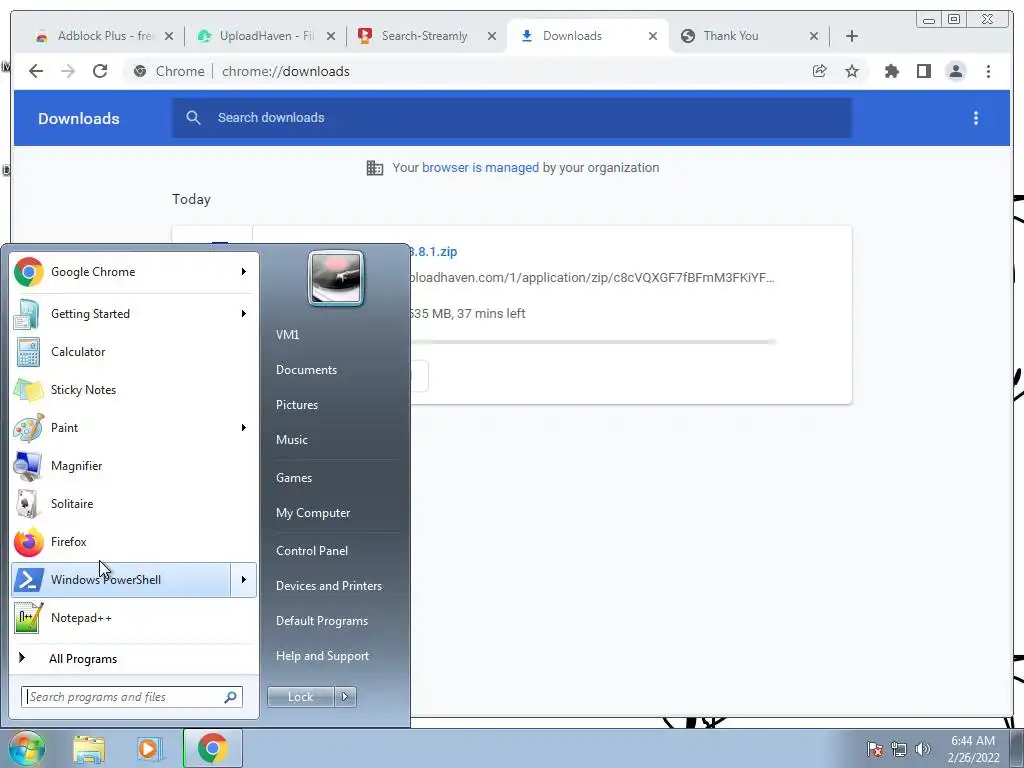1024x768 pixels.
Task: Open Windows Media Player taskbar icon
Action: pyautogui.click(x=148, y=748)
